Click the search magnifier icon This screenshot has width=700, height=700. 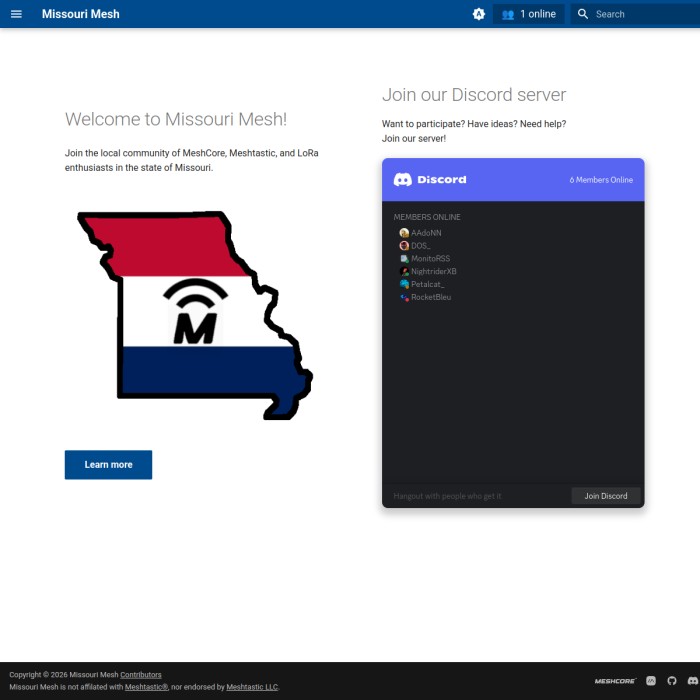click(x=583, y=14)
